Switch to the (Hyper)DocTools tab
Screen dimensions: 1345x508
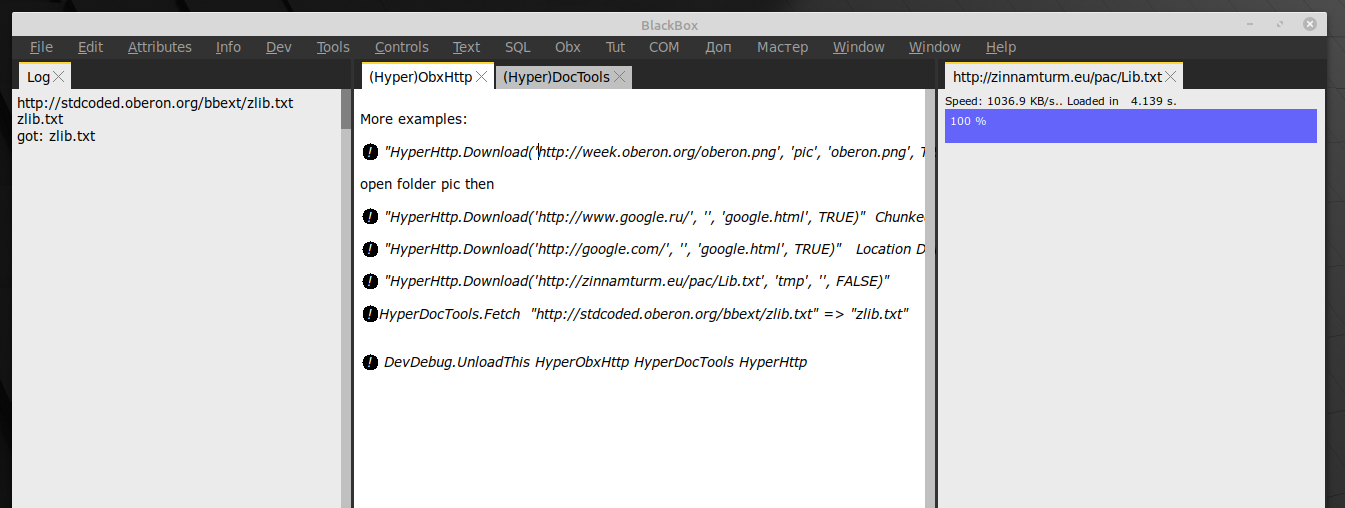coord(556,77)
